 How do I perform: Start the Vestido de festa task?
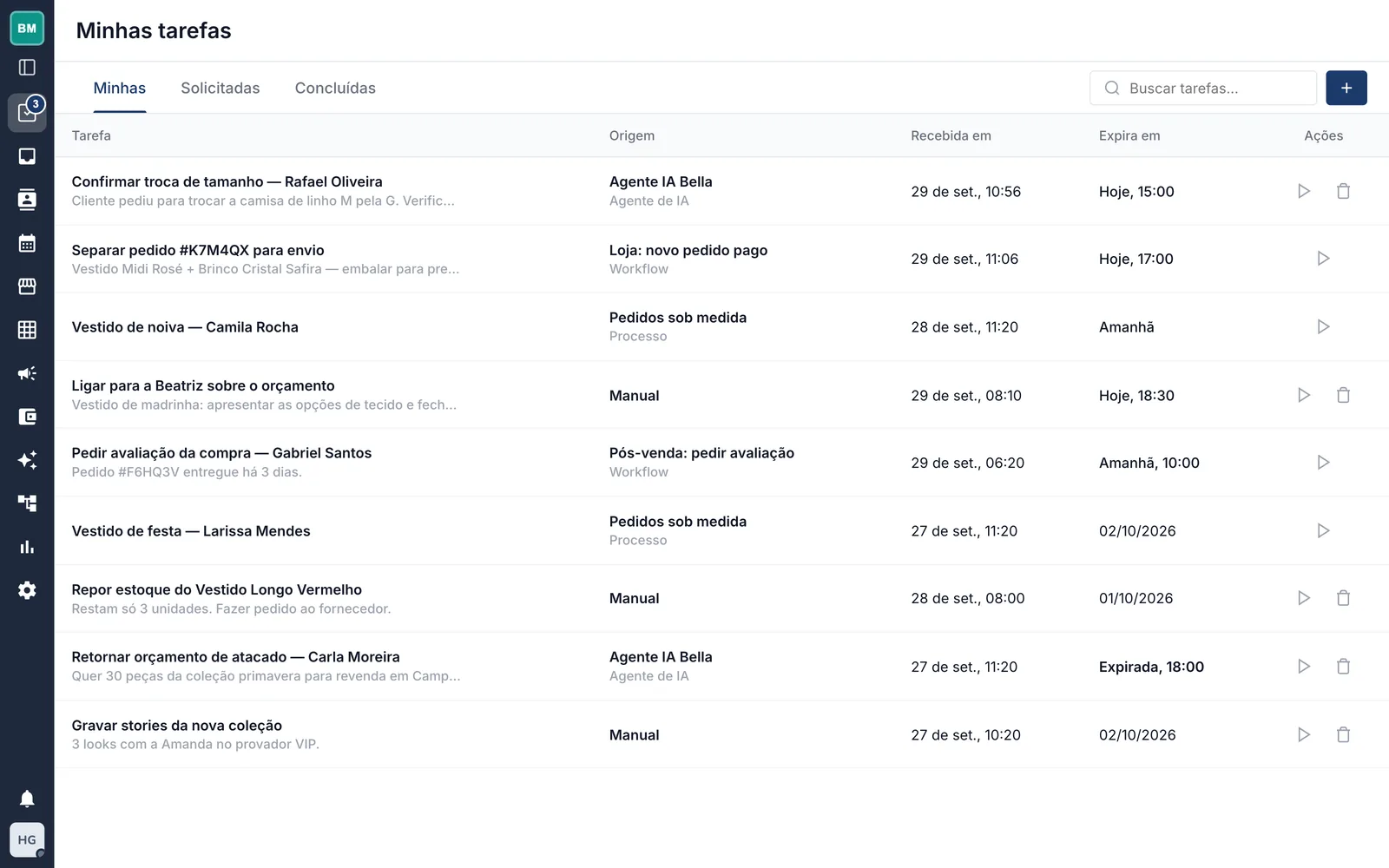pos(1323,530)
